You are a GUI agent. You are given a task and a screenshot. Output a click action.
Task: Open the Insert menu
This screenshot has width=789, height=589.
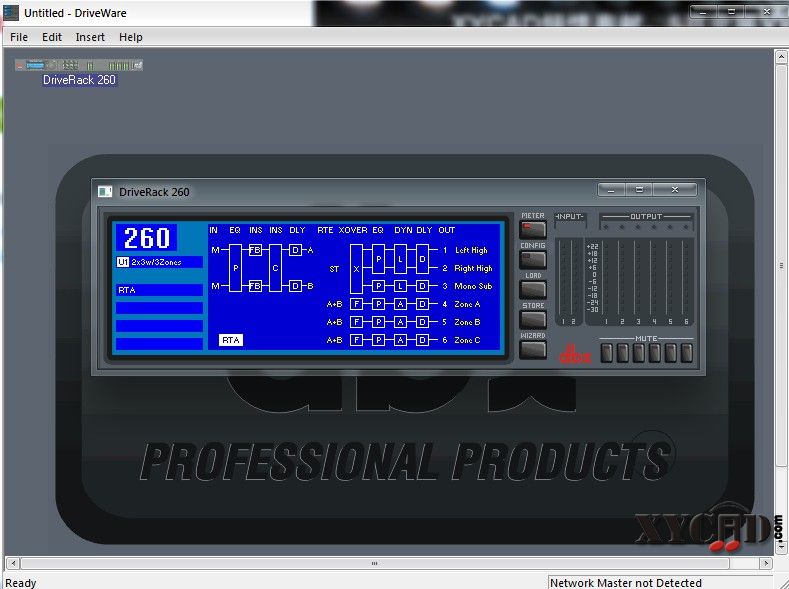point(90,37)
